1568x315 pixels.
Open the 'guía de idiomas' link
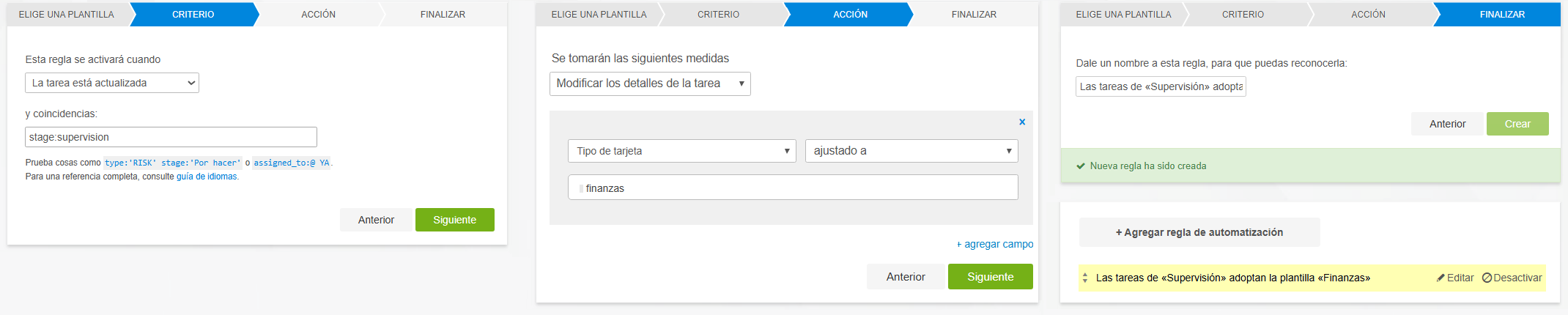(207, 177)
